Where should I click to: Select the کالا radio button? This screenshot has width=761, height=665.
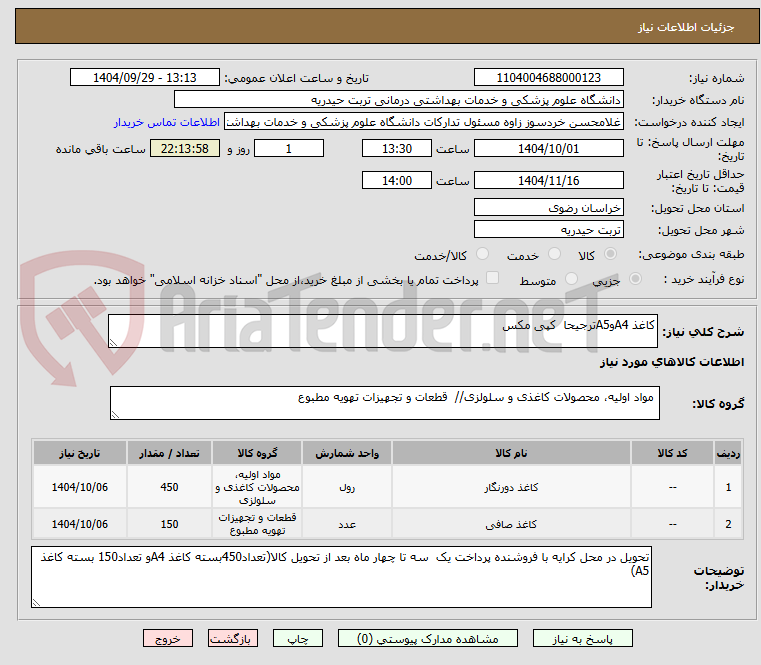pos(610,254)
